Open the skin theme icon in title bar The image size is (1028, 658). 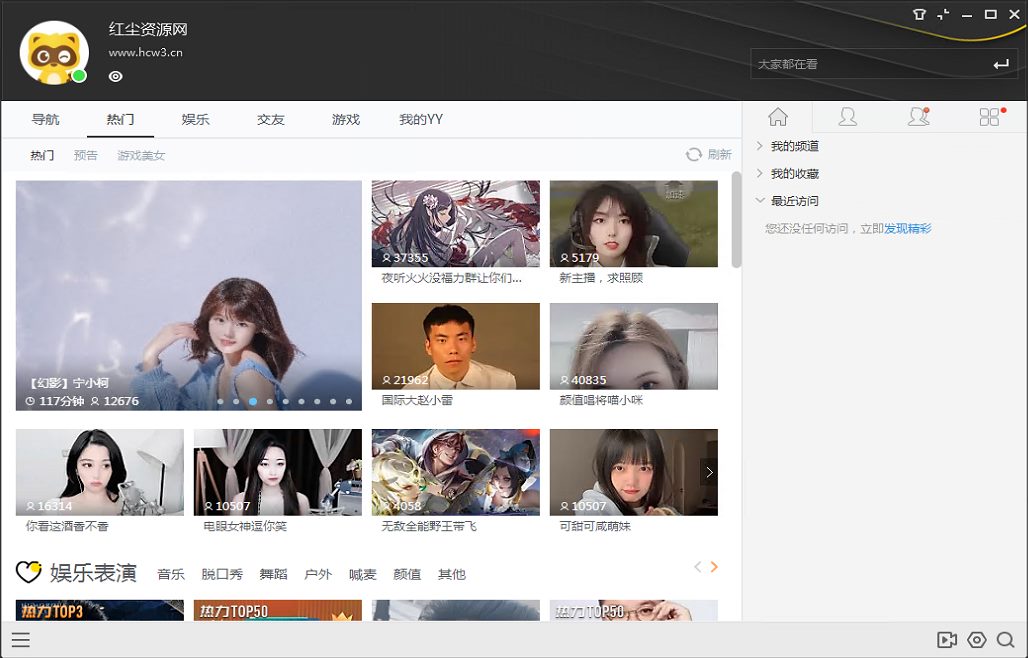coord(919,14)
